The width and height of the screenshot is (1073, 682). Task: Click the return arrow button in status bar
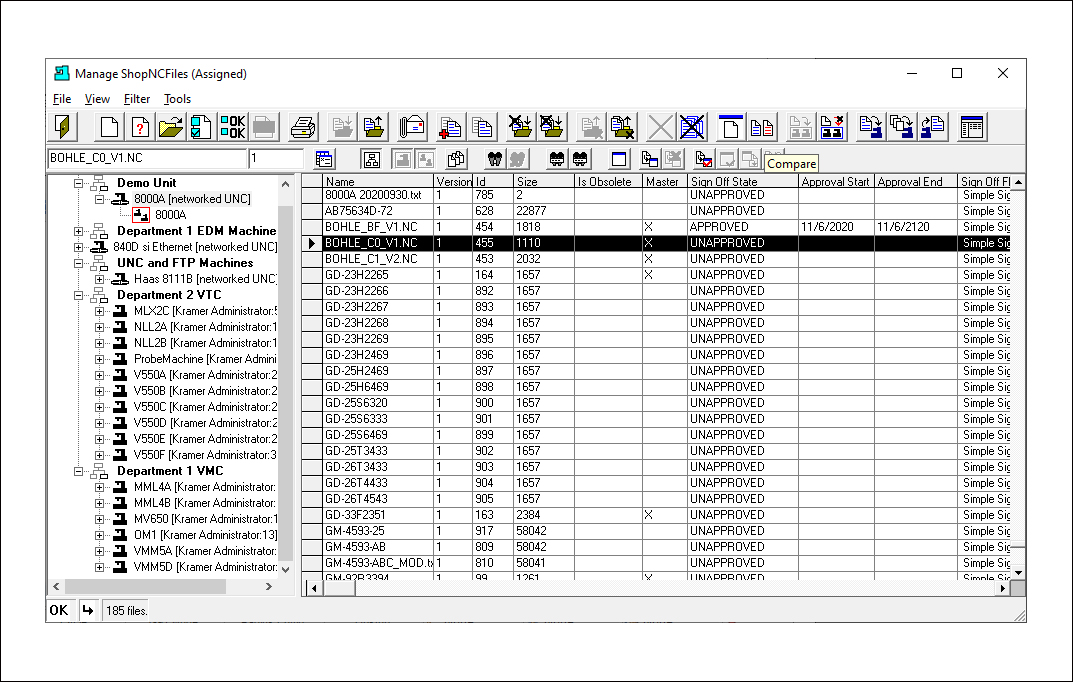point(88,610)
